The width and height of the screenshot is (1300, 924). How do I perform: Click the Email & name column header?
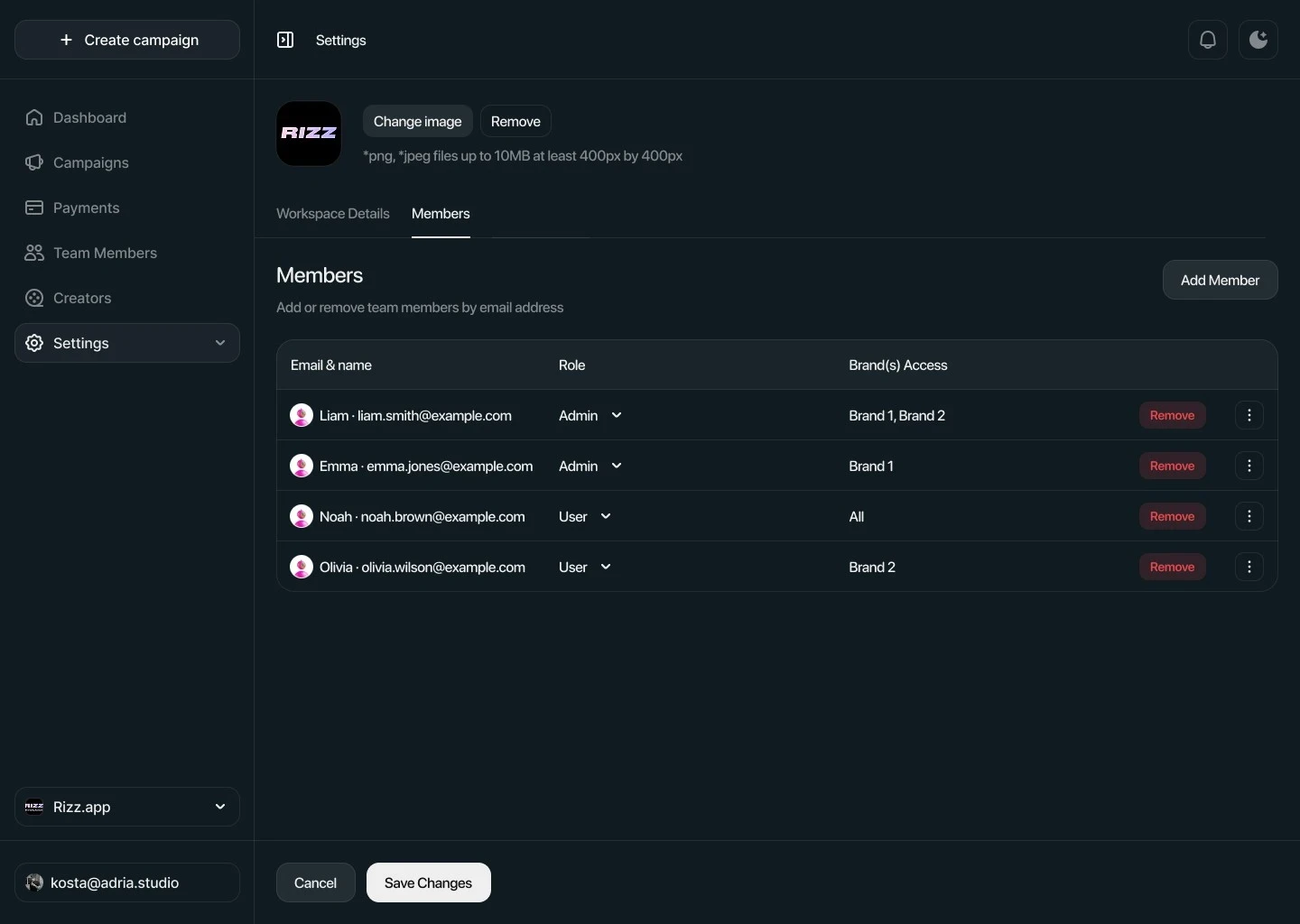click(331, 365)
